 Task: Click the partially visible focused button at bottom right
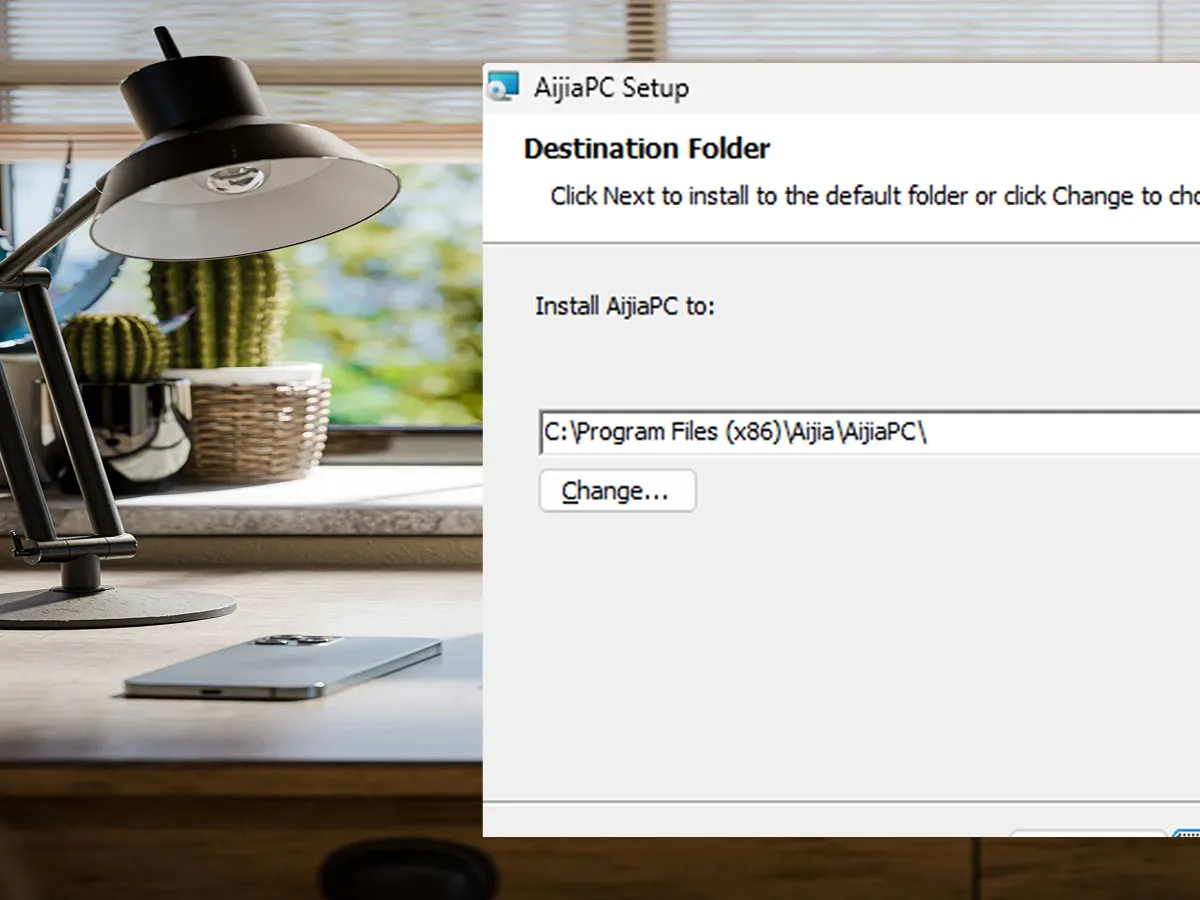click(x=1187, y=833)
